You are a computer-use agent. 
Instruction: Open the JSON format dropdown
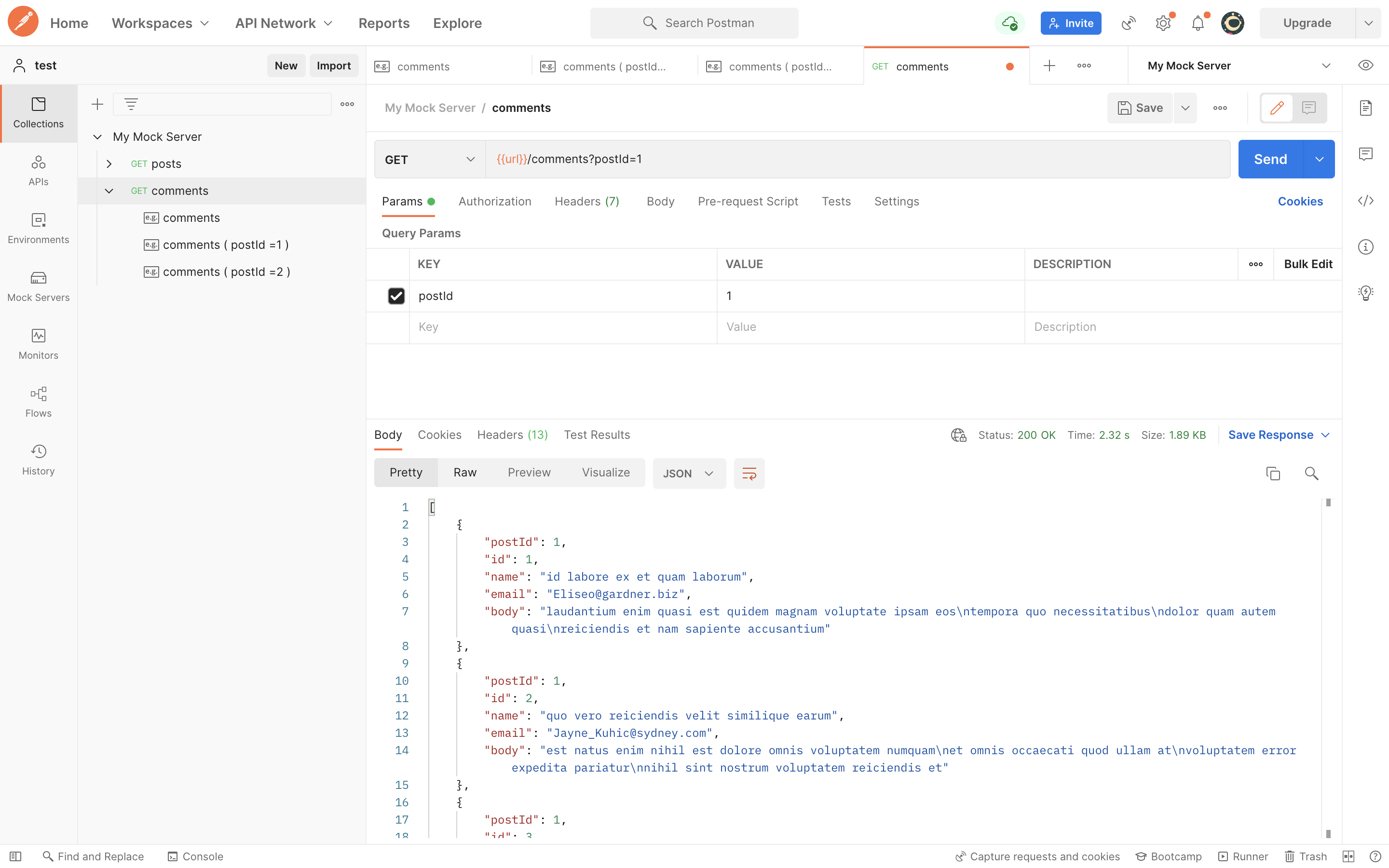689,473
